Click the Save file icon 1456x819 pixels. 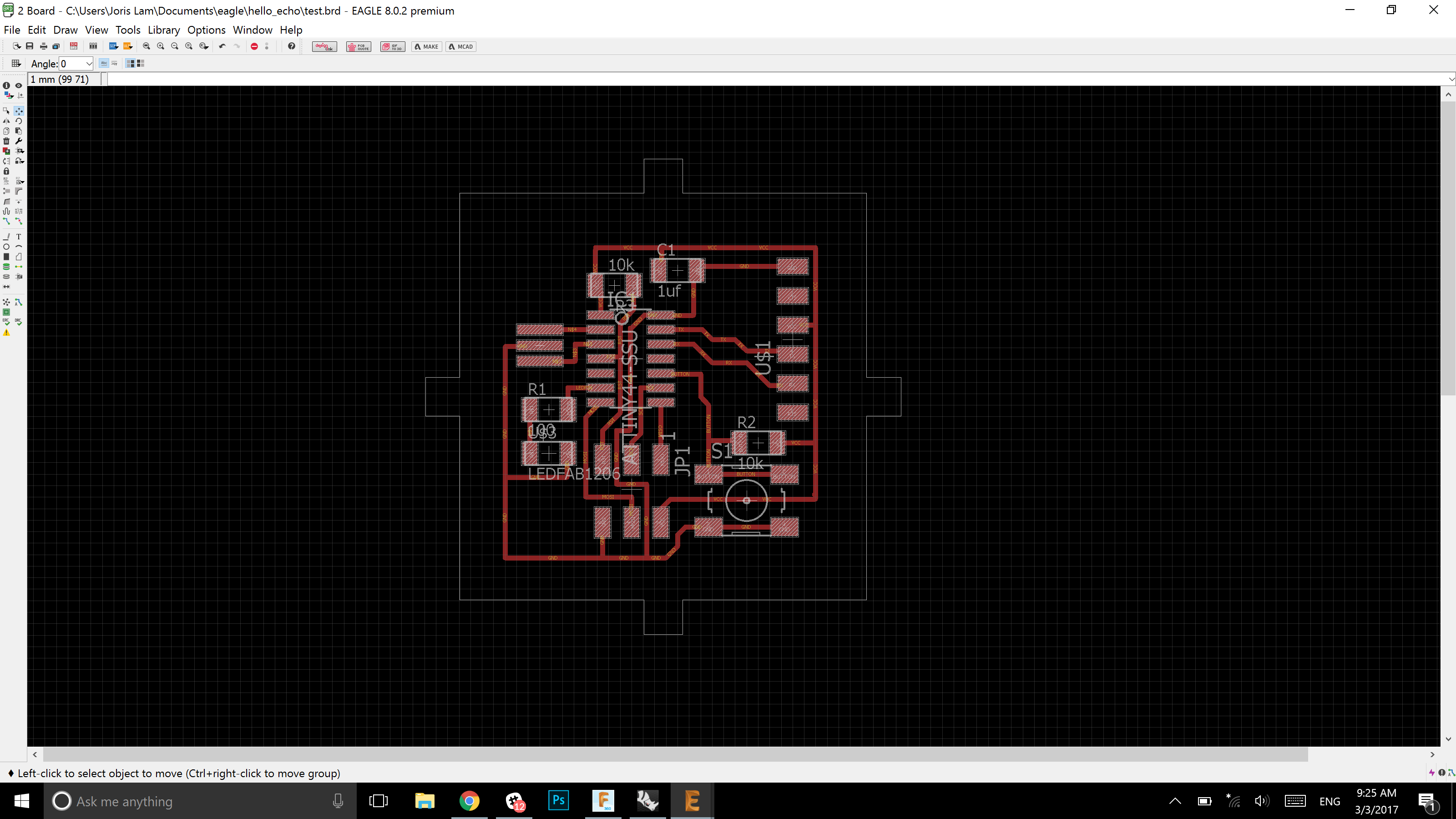click(30, 46)
